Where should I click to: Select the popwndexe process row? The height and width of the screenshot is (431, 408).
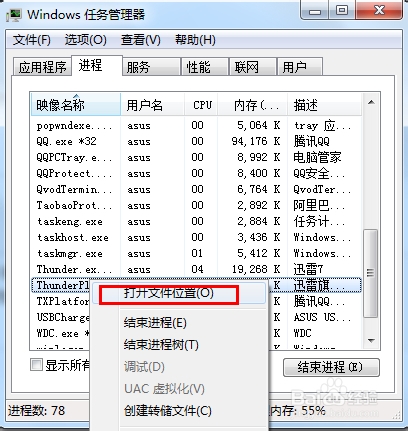(x=196, y=125)
